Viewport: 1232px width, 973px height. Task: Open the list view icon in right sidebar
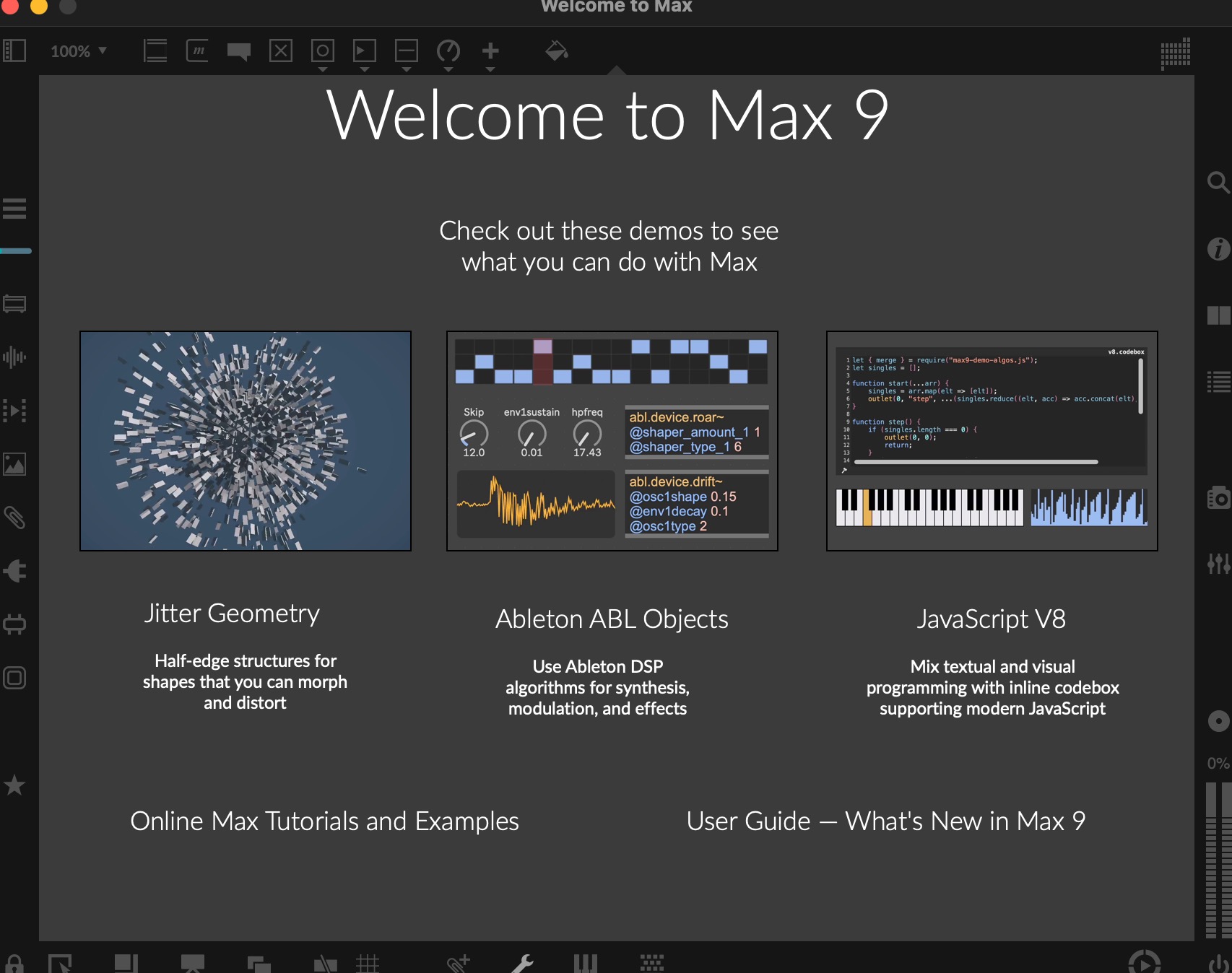pyautogui.click(x=1218, y=382)
